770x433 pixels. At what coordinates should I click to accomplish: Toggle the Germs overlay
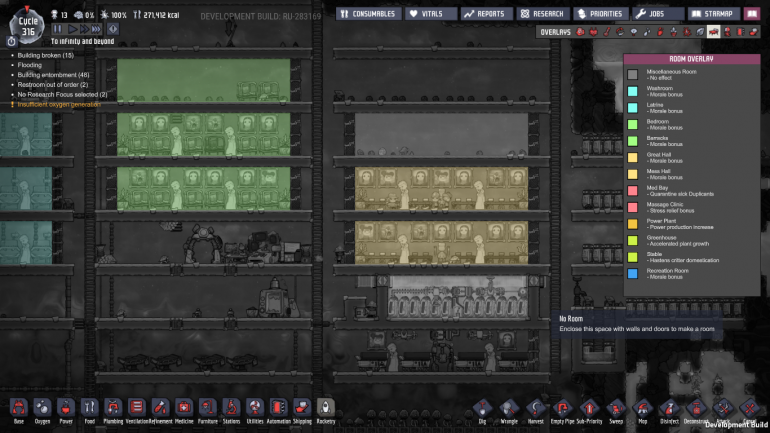pyautogui.click(x=687, y=32)
